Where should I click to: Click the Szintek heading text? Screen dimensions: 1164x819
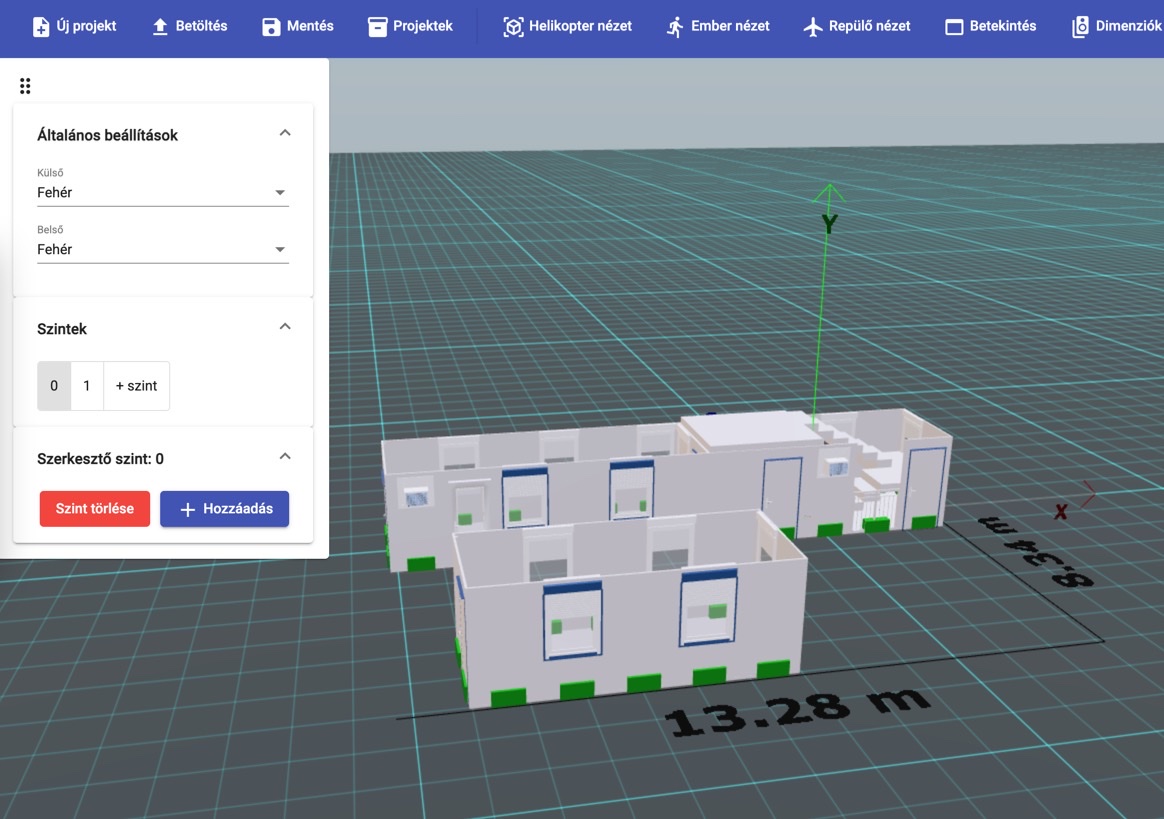coord(62,330)
